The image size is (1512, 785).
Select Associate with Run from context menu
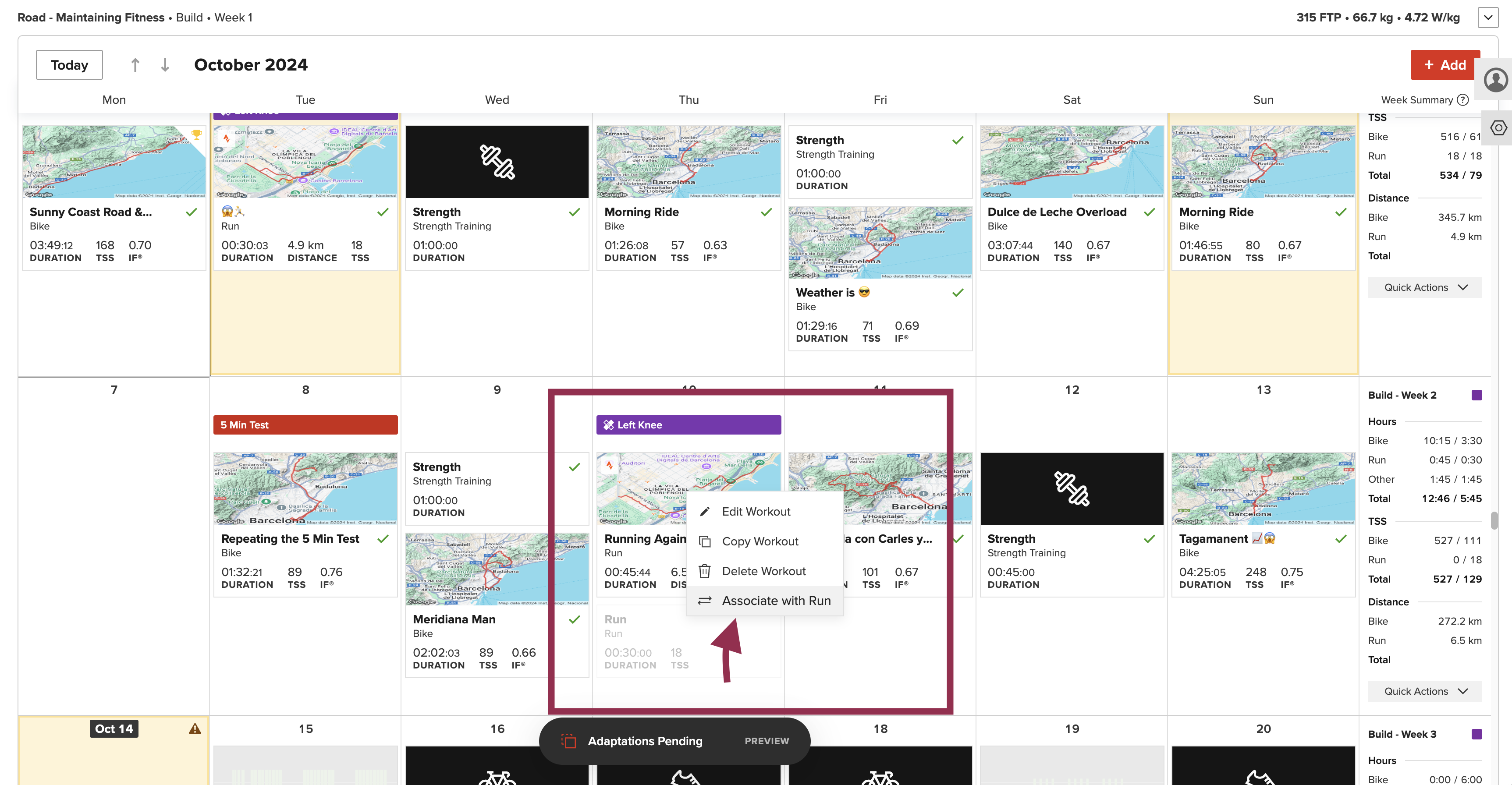click(x=776, y=601)
